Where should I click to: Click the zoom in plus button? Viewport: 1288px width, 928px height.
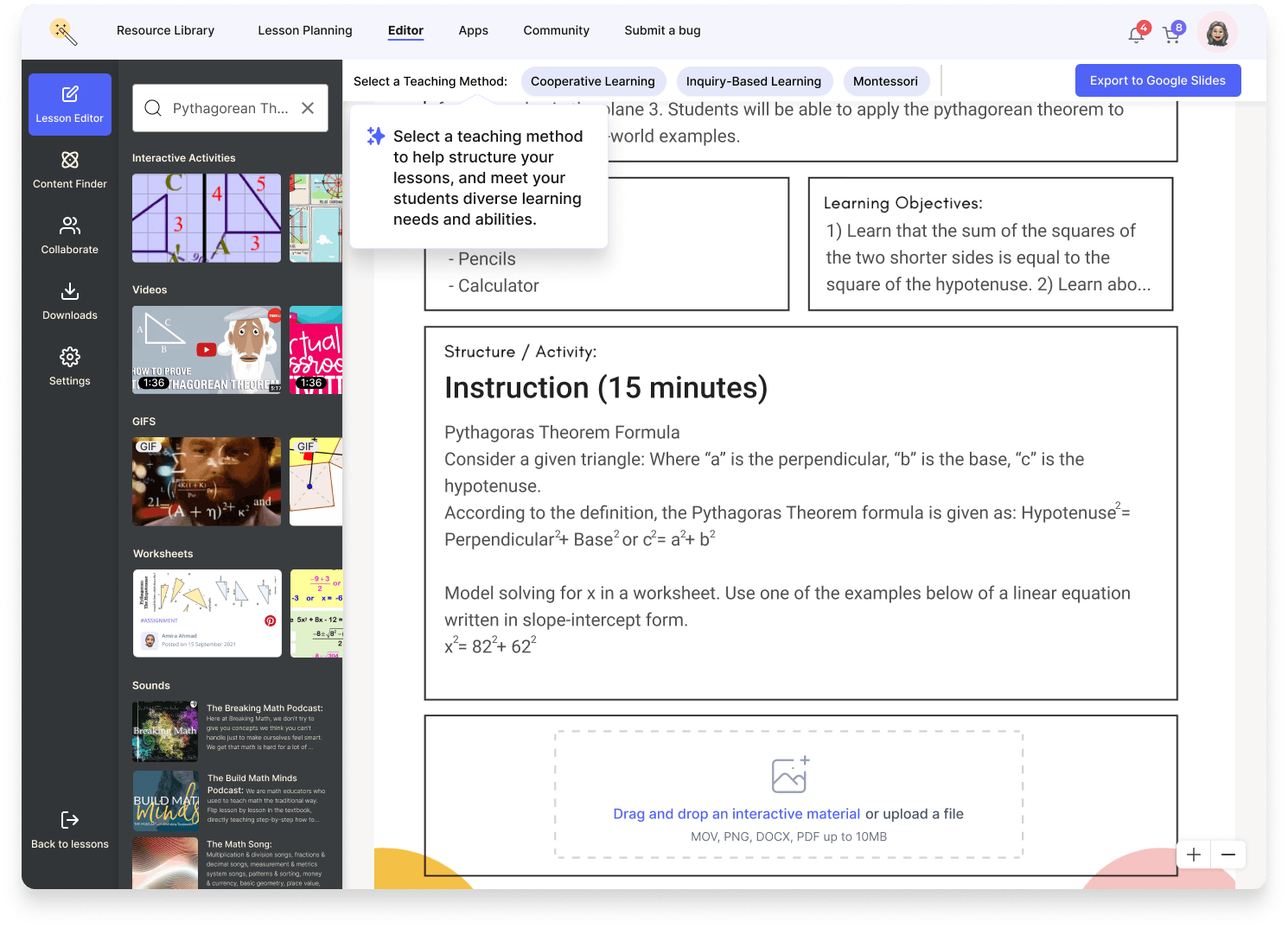click(1194, 855)
